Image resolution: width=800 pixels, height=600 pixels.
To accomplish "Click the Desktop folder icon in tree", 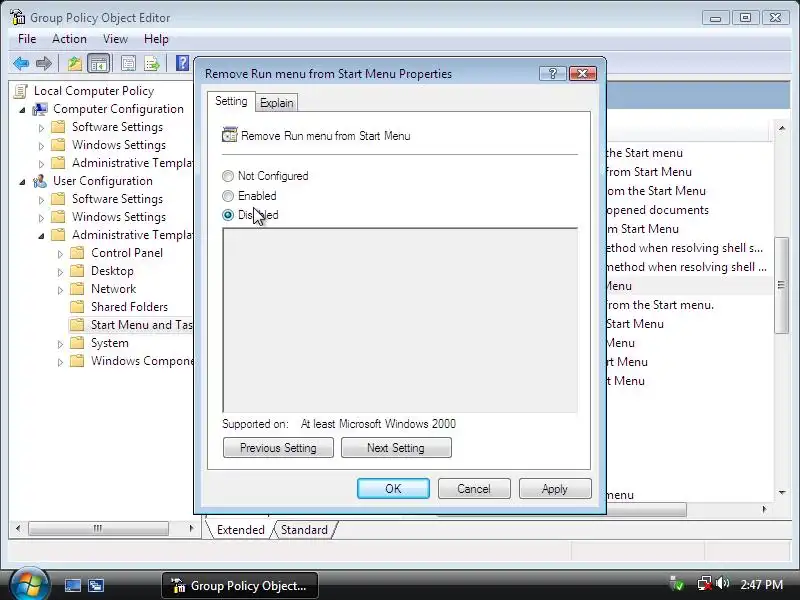I will (x=77, y=271).
